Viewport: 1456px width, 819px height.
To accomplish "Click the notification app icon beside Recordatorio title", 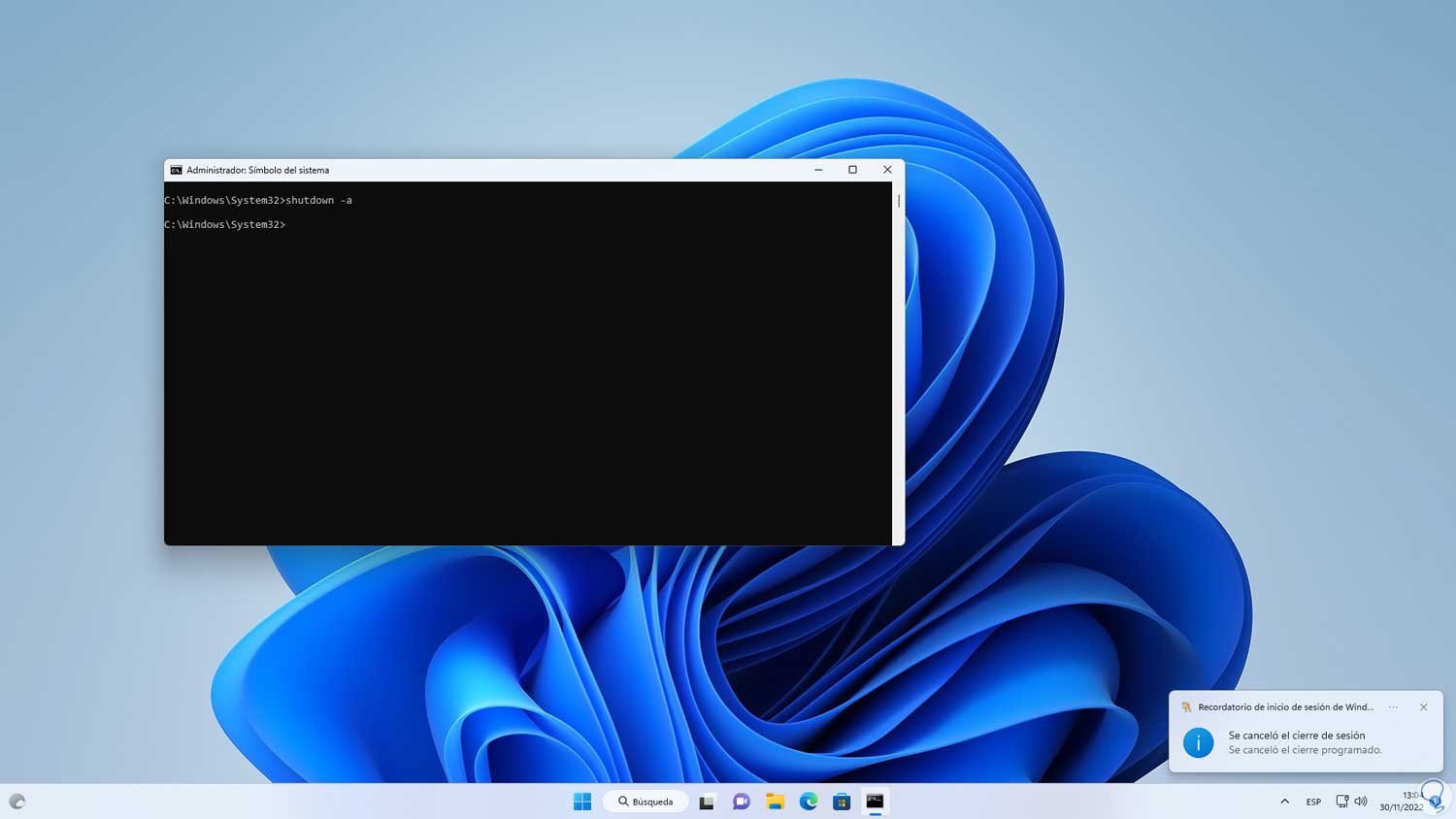I will 1186,707.
